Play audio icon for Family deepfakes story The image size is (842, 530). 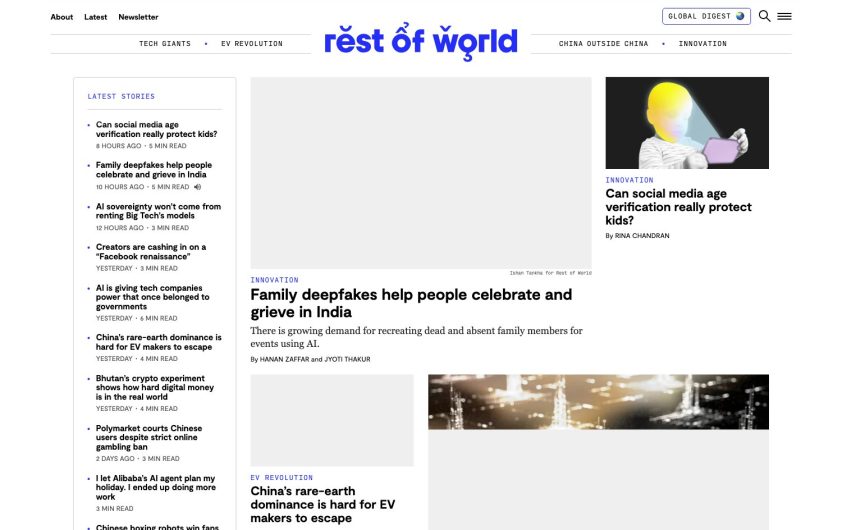(x=198, y=187)
